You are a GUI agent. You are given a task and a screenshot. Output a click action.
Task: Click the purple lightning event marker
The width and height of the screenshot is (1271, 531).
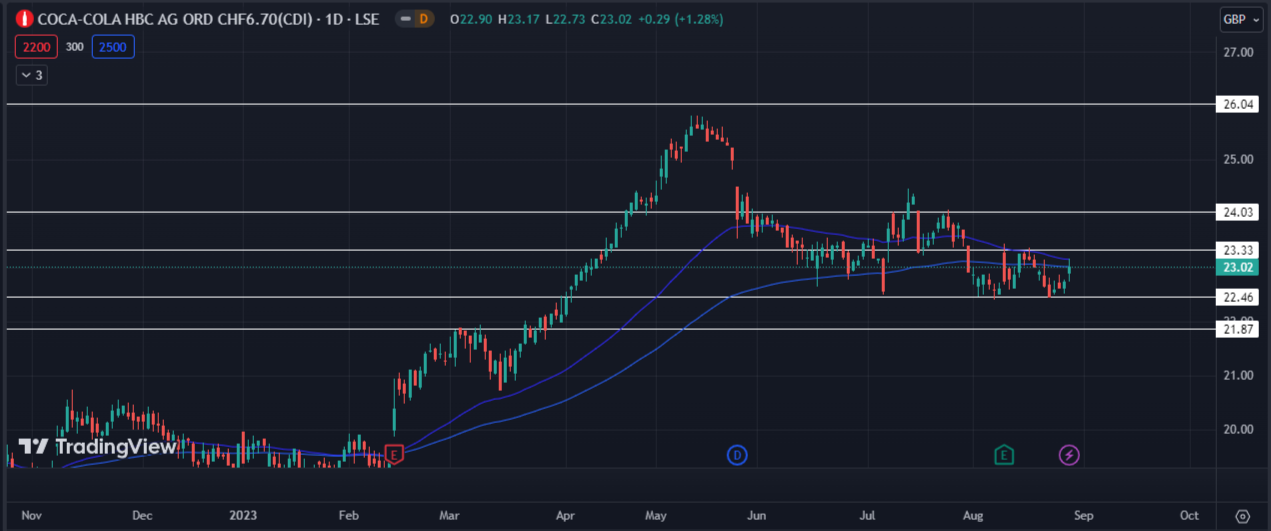[1069, 455]
